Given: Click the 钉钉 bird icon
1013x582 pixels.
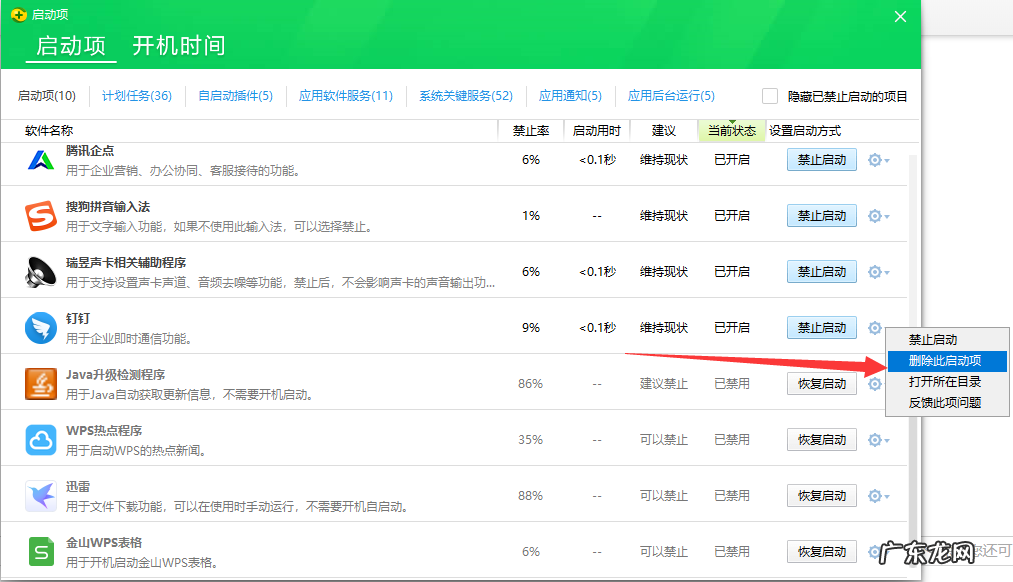Looking at the screenshot, I should coord(41,327).
